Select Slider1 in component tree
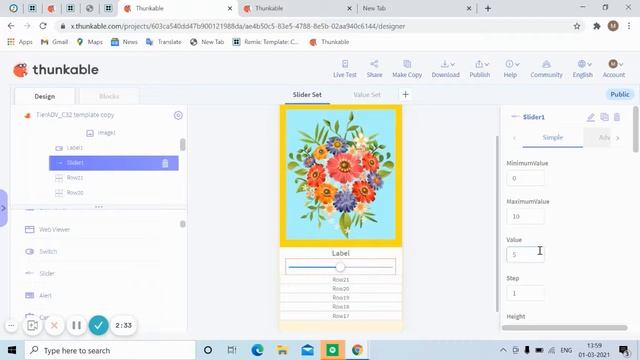The image size is (640, 360). tap(113, 163)
